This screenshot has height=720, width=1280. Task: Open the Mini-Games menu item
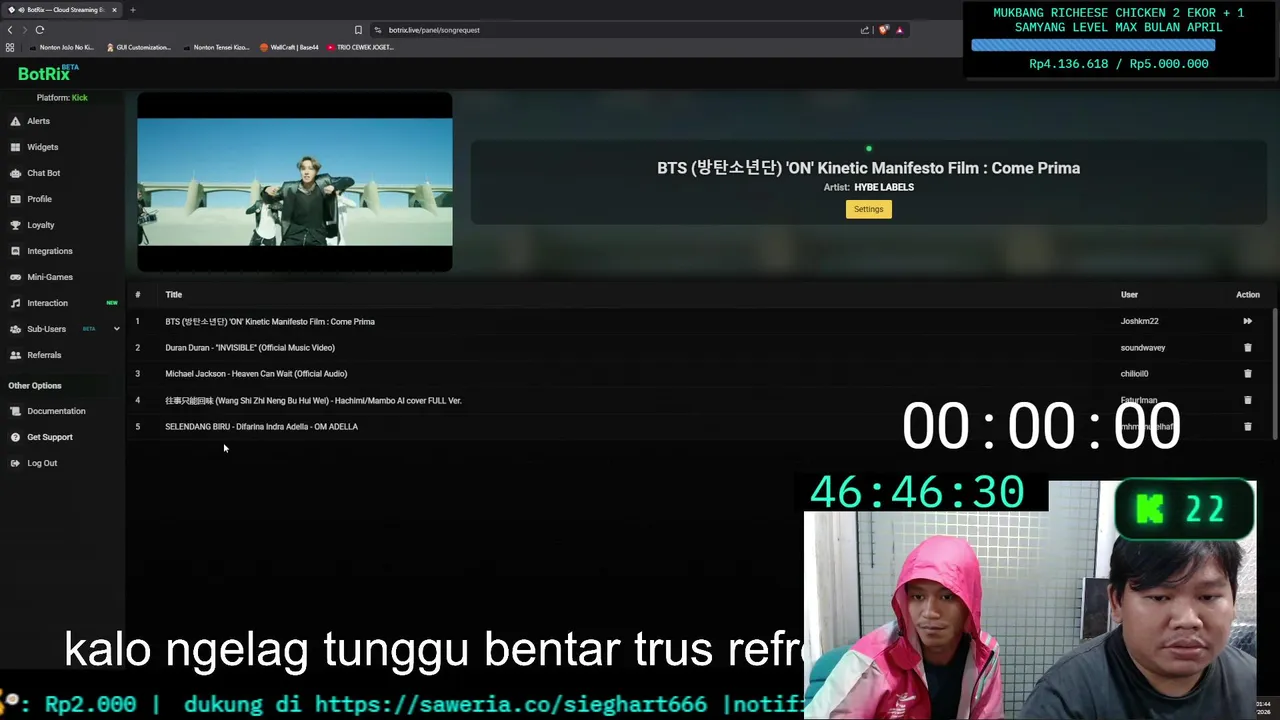(x=50, y=277)
